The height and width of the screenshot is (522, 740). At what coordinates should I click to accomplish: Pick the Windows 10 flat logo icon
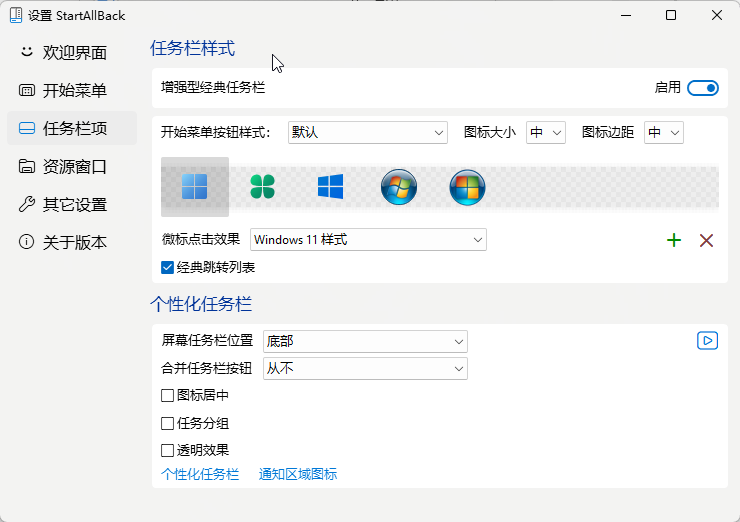(x=330, y=187)
